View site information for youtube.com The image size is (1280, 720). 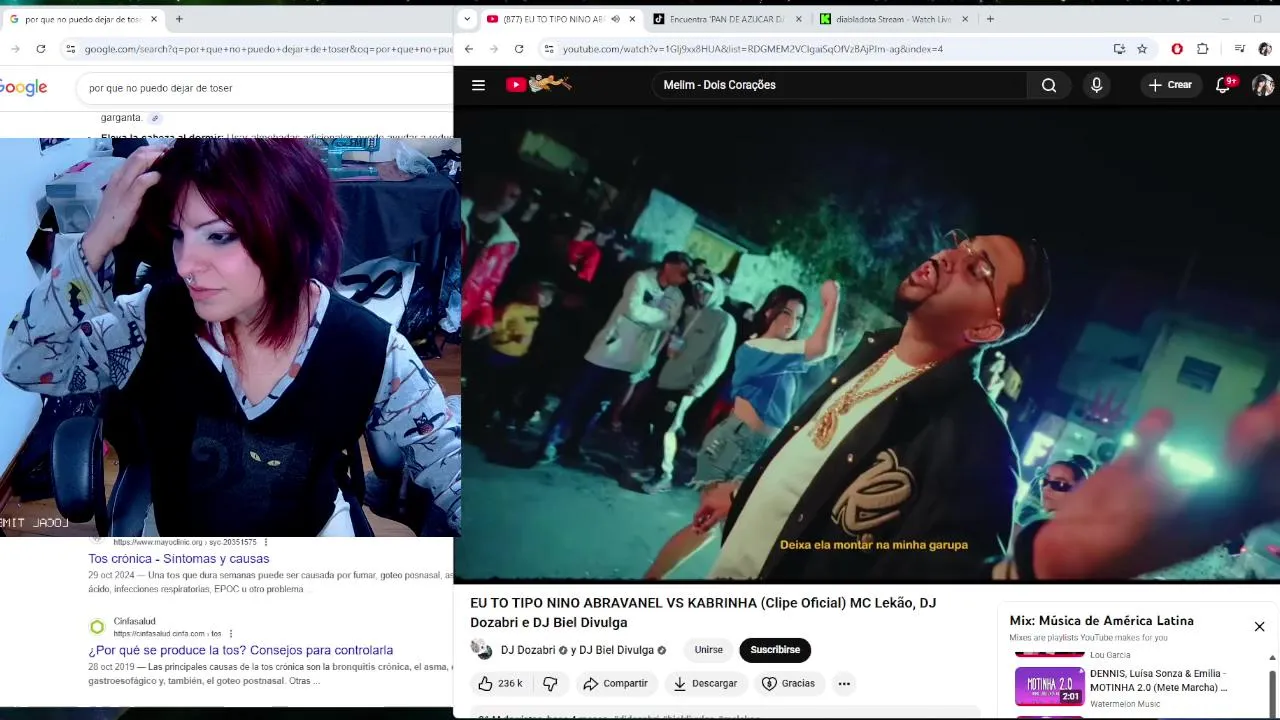548,49
